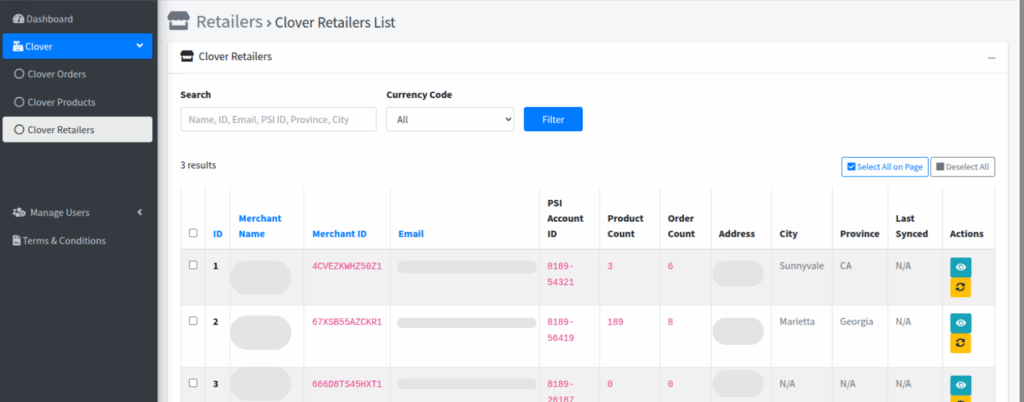Screen dimensions: 1024x402
Task: Expand Manage Users chevron arrow
Action: [x=139, y=212]
